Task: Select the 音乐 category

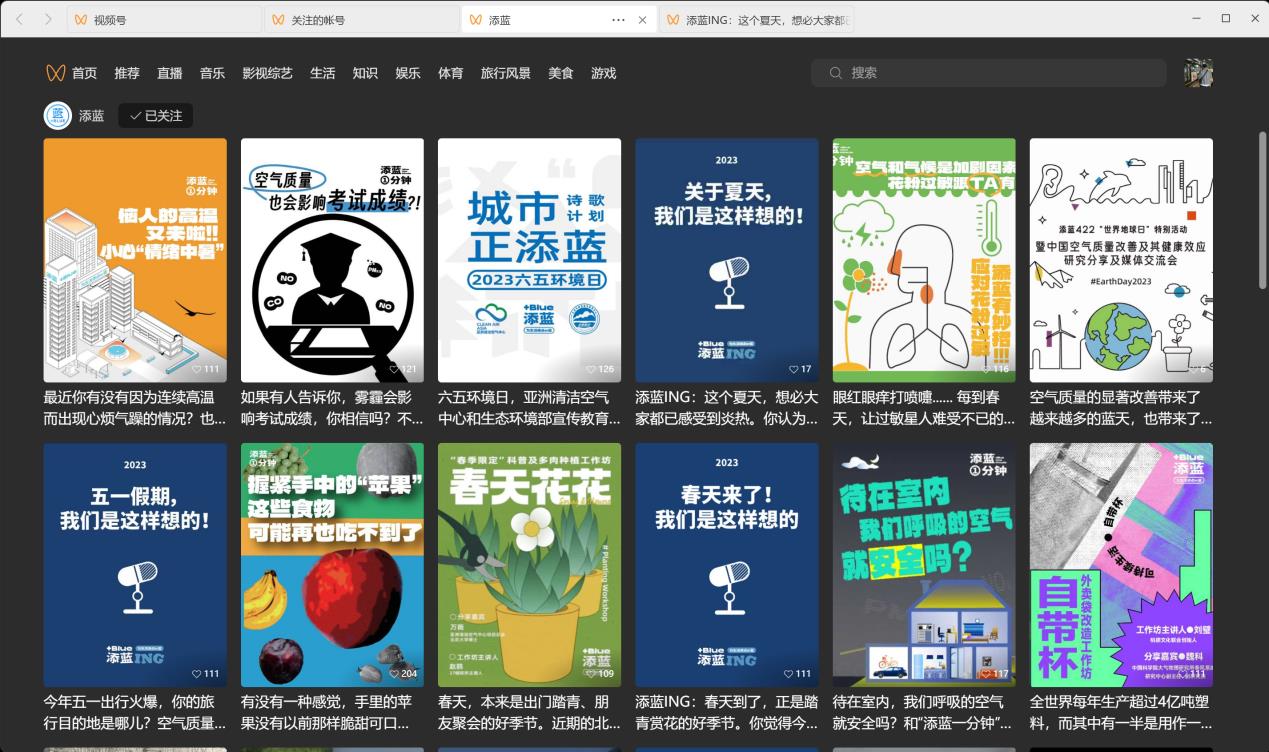Action: (x=212, y=73)
